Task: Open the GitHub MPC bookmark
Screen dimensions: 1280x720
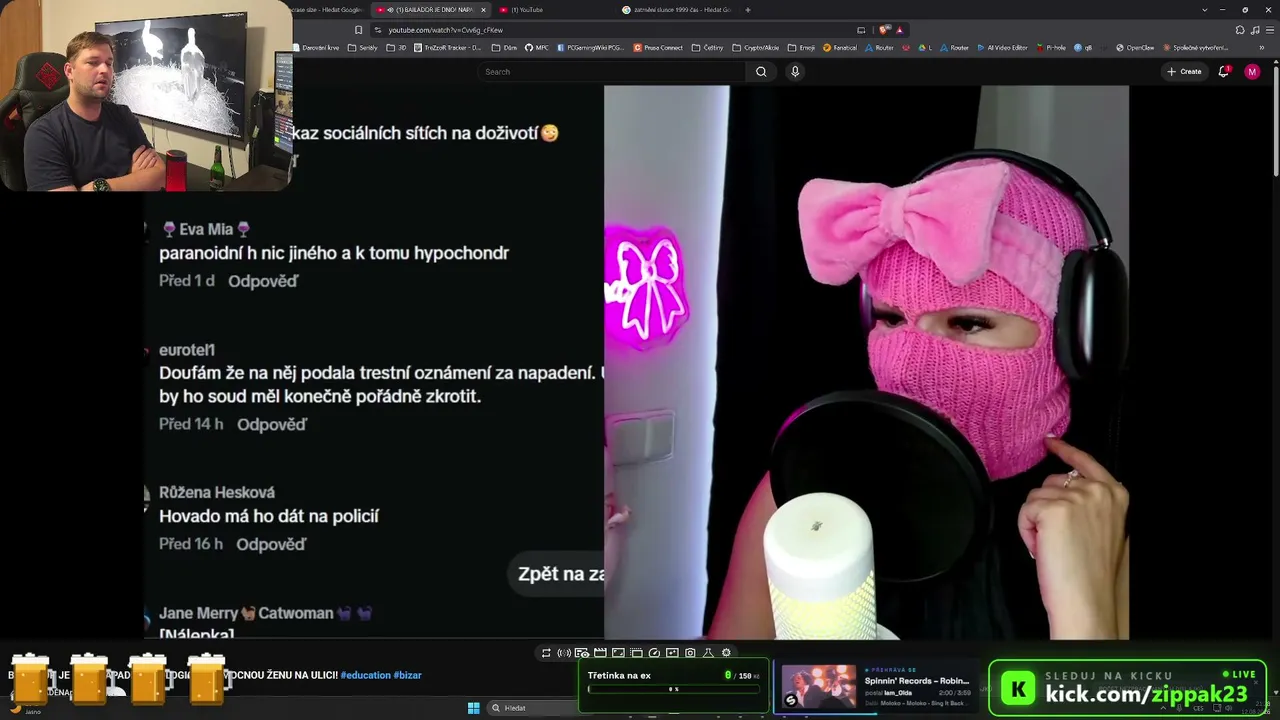Action: tap(536, 48)
